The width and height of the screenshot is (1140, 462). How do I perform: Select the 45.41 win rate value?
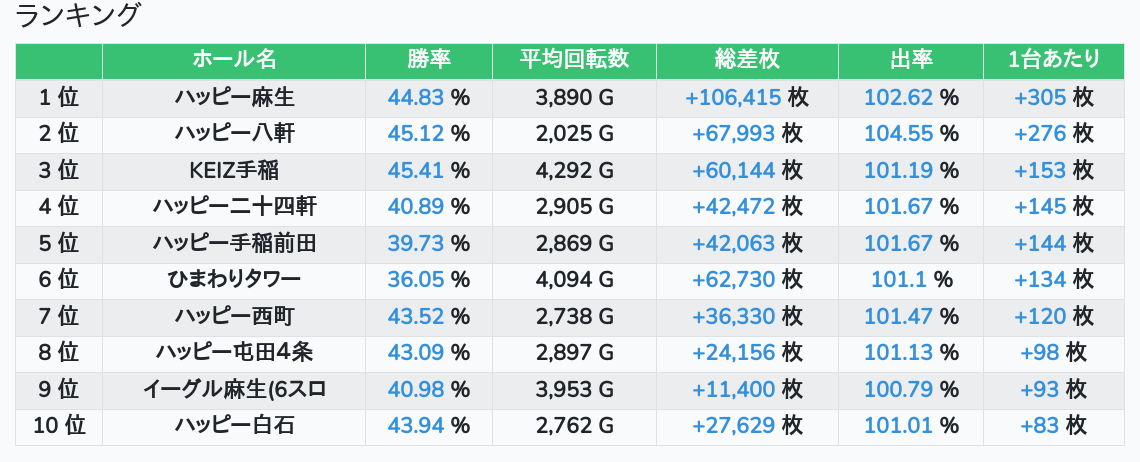[416, 170]
